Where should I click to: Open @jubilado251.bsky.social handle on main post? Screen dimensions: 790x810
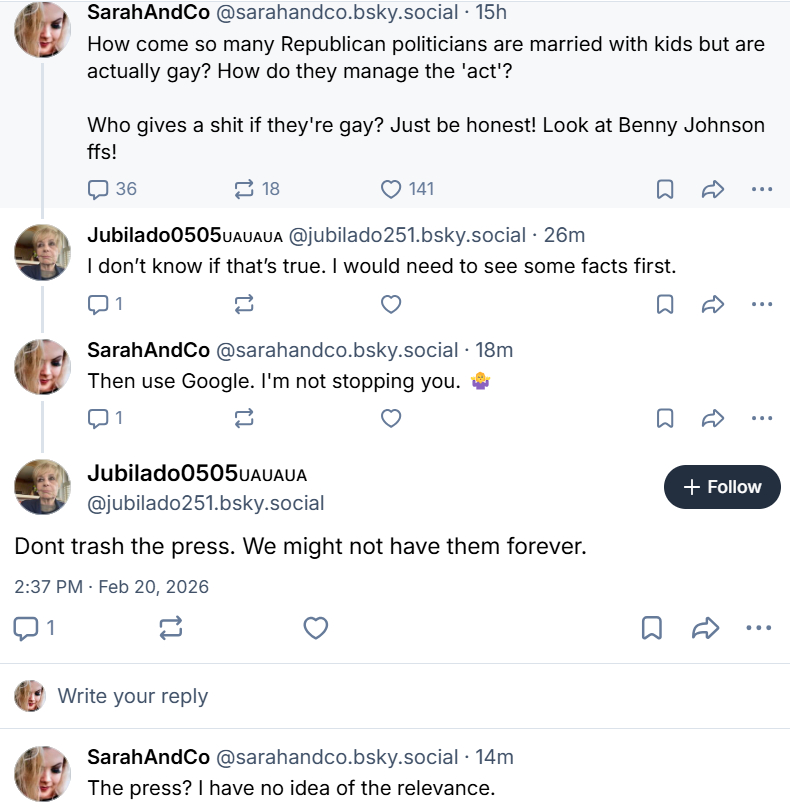click(x=206, y=503)
